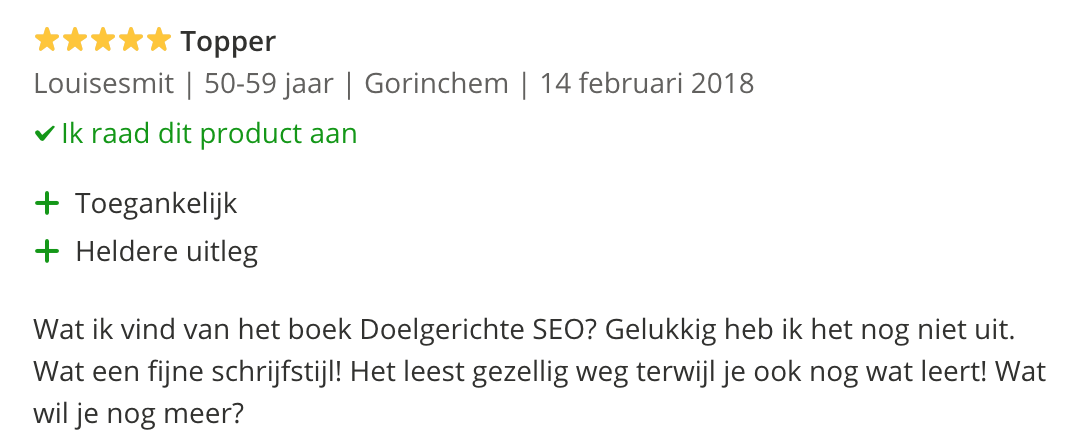Click the fifth yellow rating star

click(159, 41)
